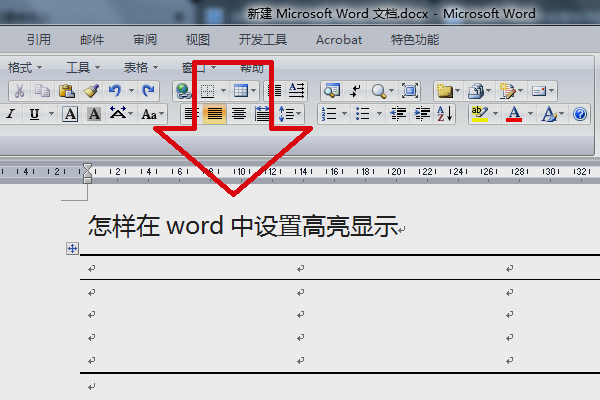The image size is (600, 400).
Task: Open the 表格 menu
Action: click(x=141, y=68)
